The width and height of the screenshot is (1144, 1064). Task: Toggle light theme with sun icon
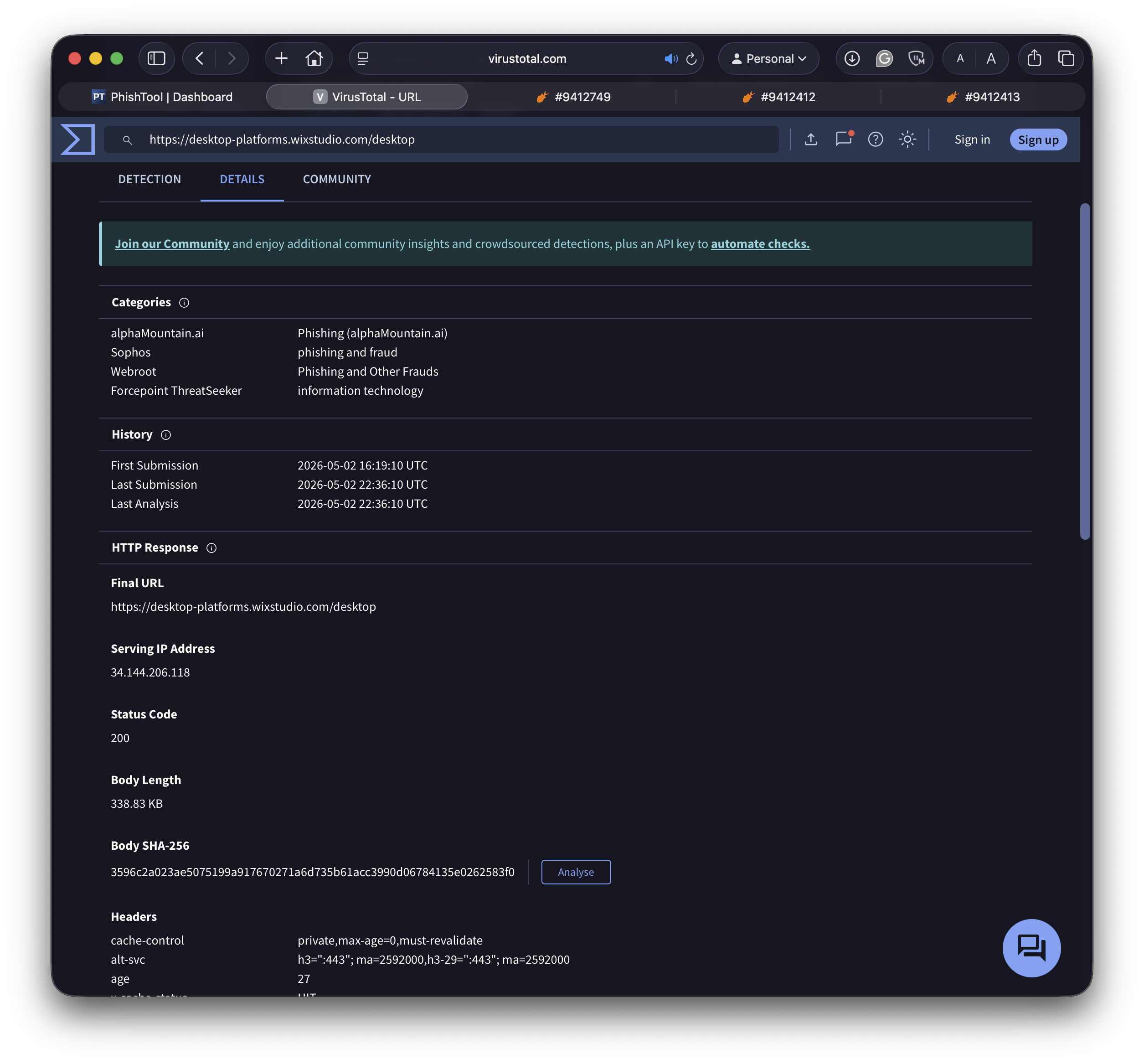[x=907, y=139]
